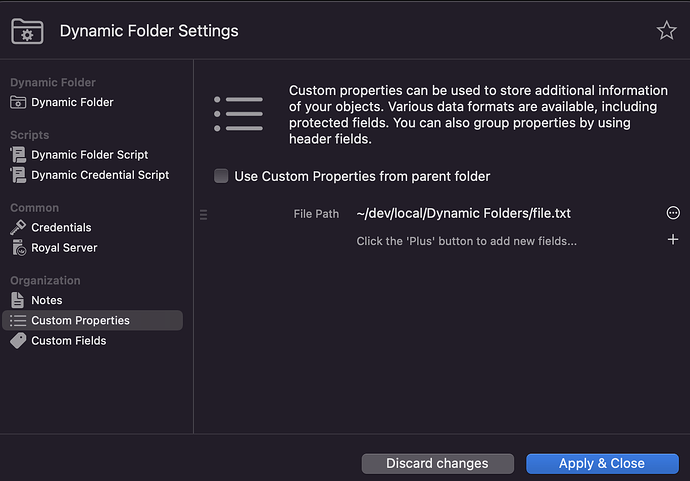Click the favorite star icon
The height and width of the screenshot is (481, 690).
[x=666, y=31]
